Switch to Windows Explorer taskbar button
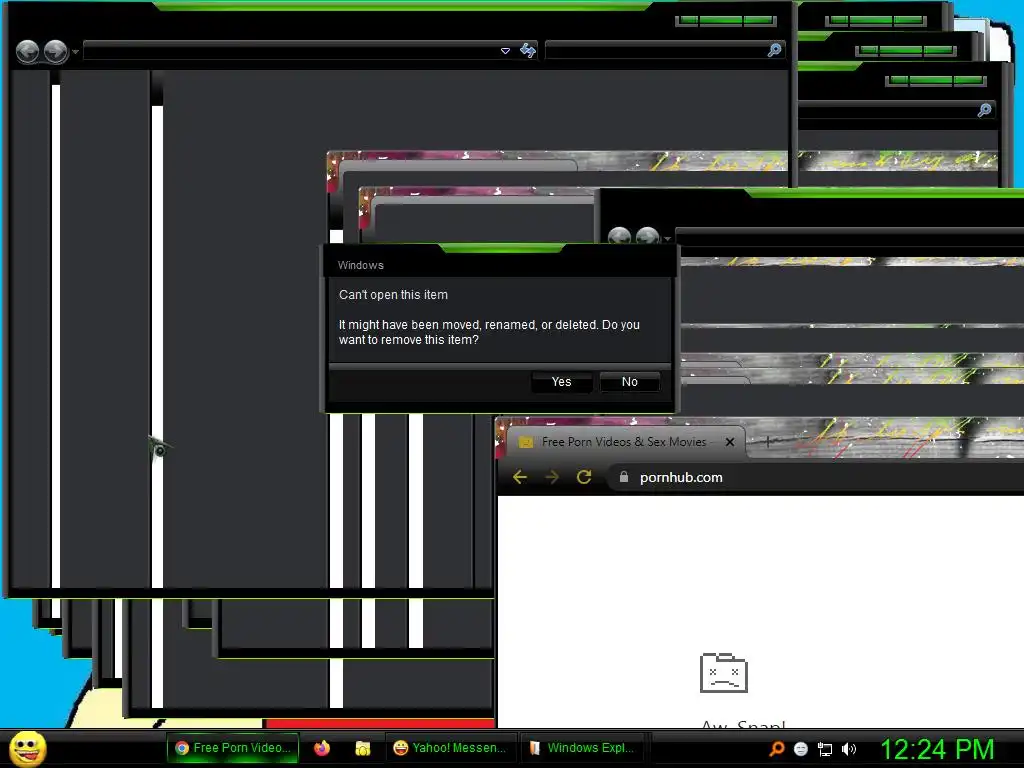 (x=583, y=748)
